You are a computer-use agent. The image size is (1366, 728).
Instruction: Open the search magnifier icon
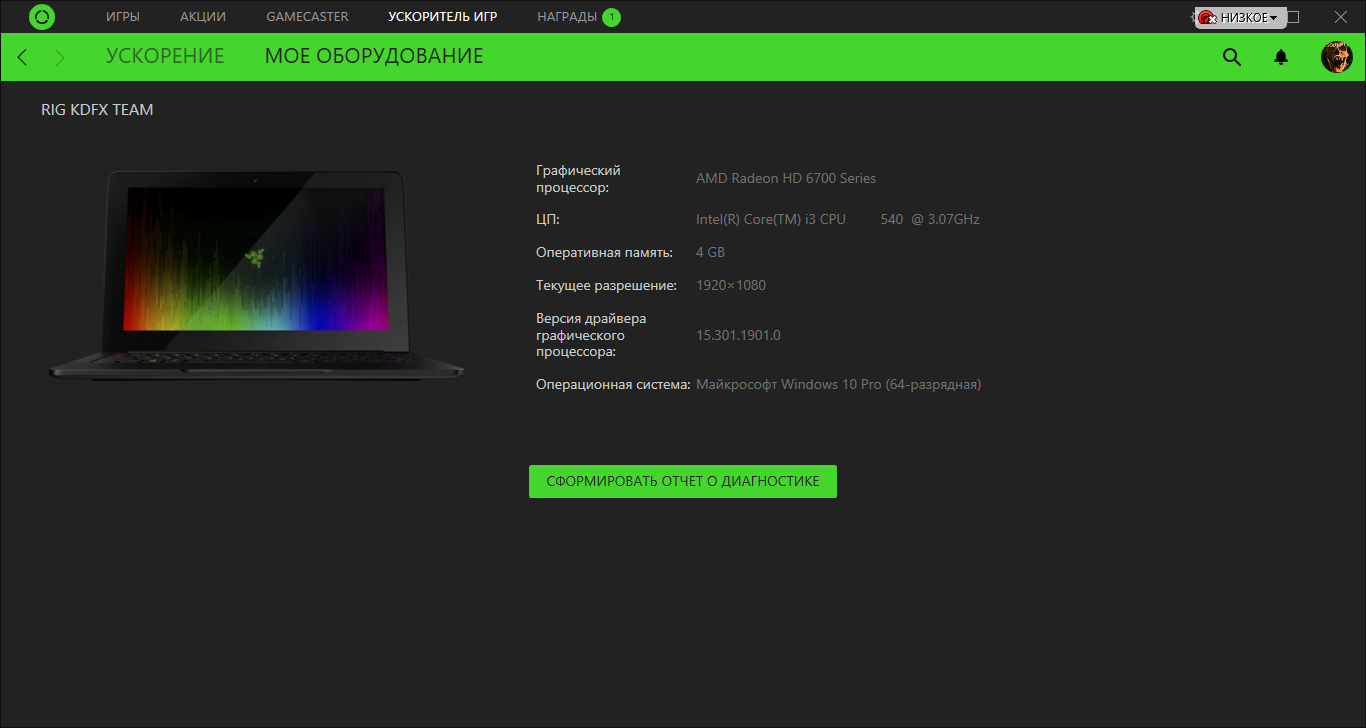pyautogui.click(x=1232, y=57)
